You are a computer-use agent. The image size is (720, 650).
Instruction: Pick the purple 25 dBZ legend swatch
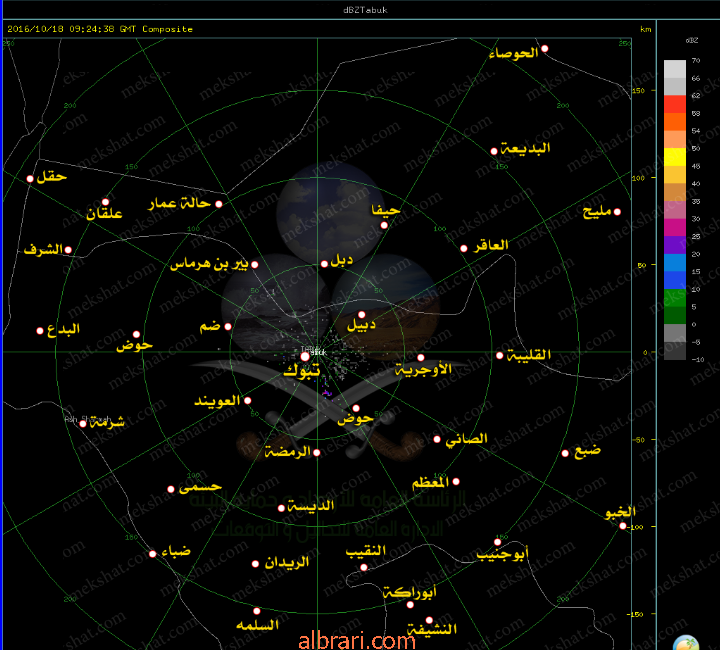pos(675,245)
